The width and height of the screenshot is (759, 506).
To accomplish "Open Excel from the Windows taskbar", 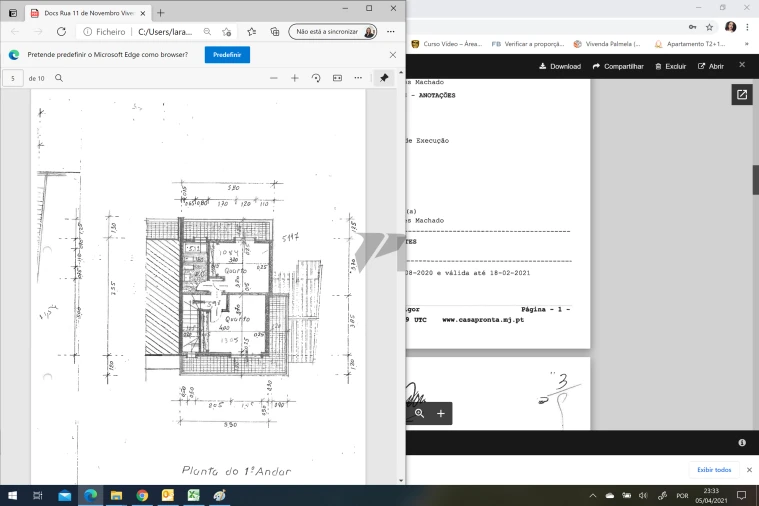I will point(193,495).
